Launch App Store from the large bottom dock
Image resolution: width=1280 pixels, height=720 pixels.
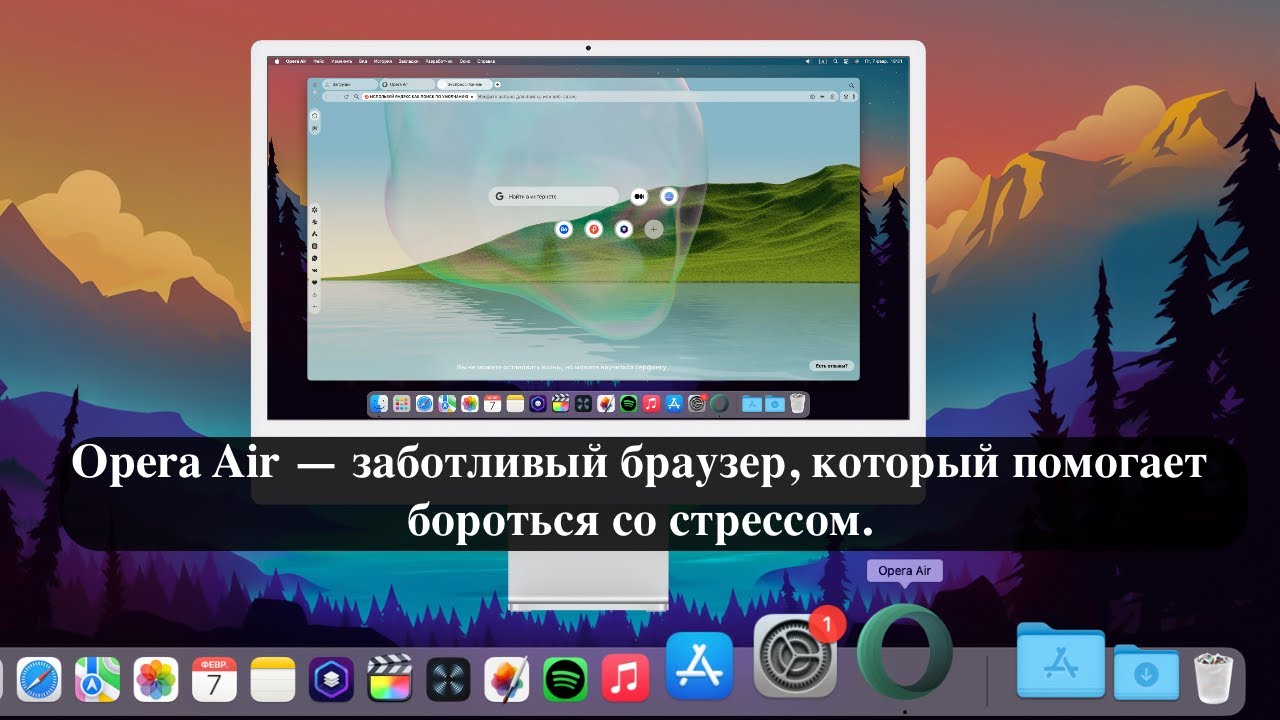700,665
